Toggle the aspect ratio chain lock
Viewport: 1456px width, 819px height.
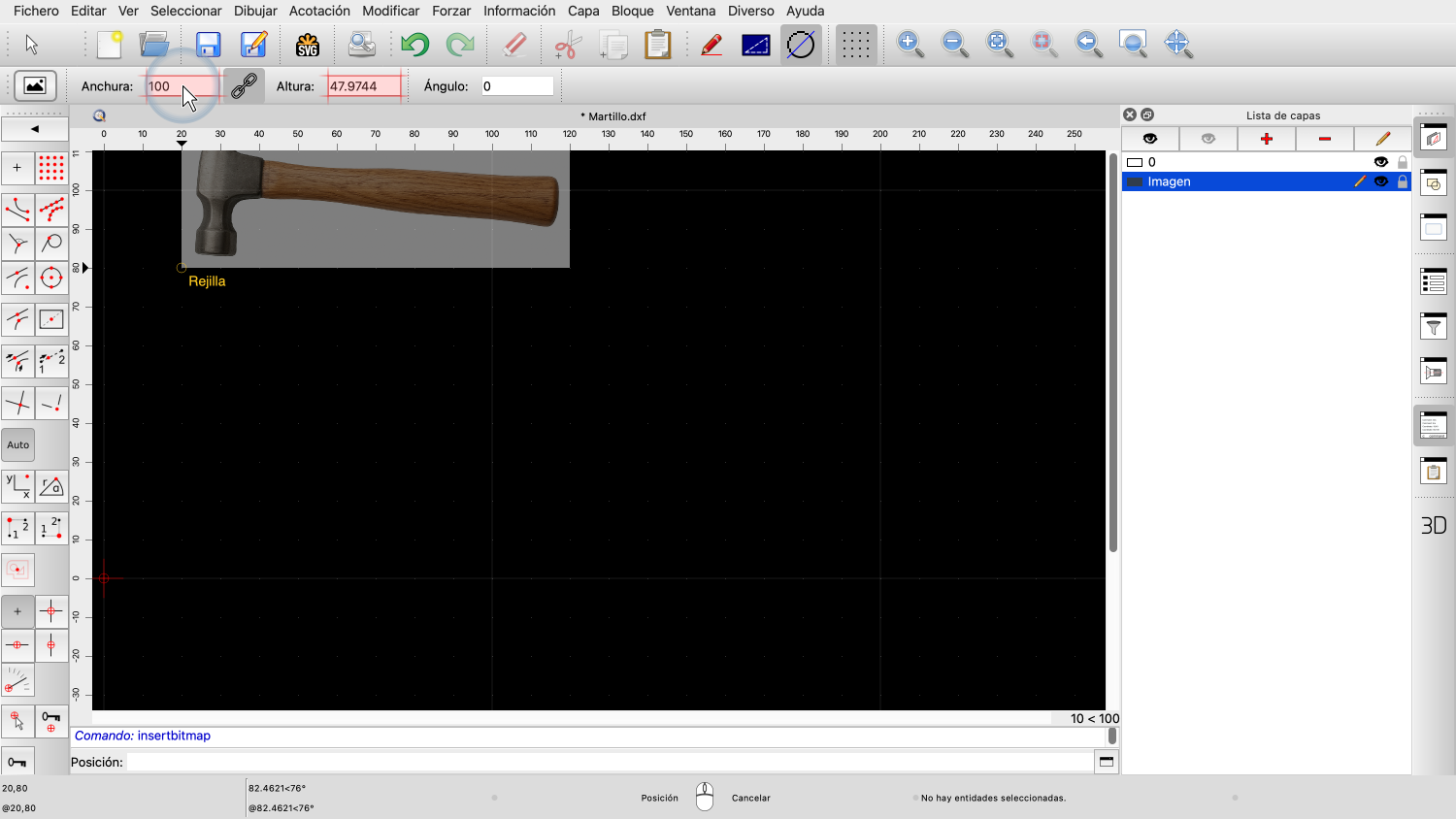244,86
